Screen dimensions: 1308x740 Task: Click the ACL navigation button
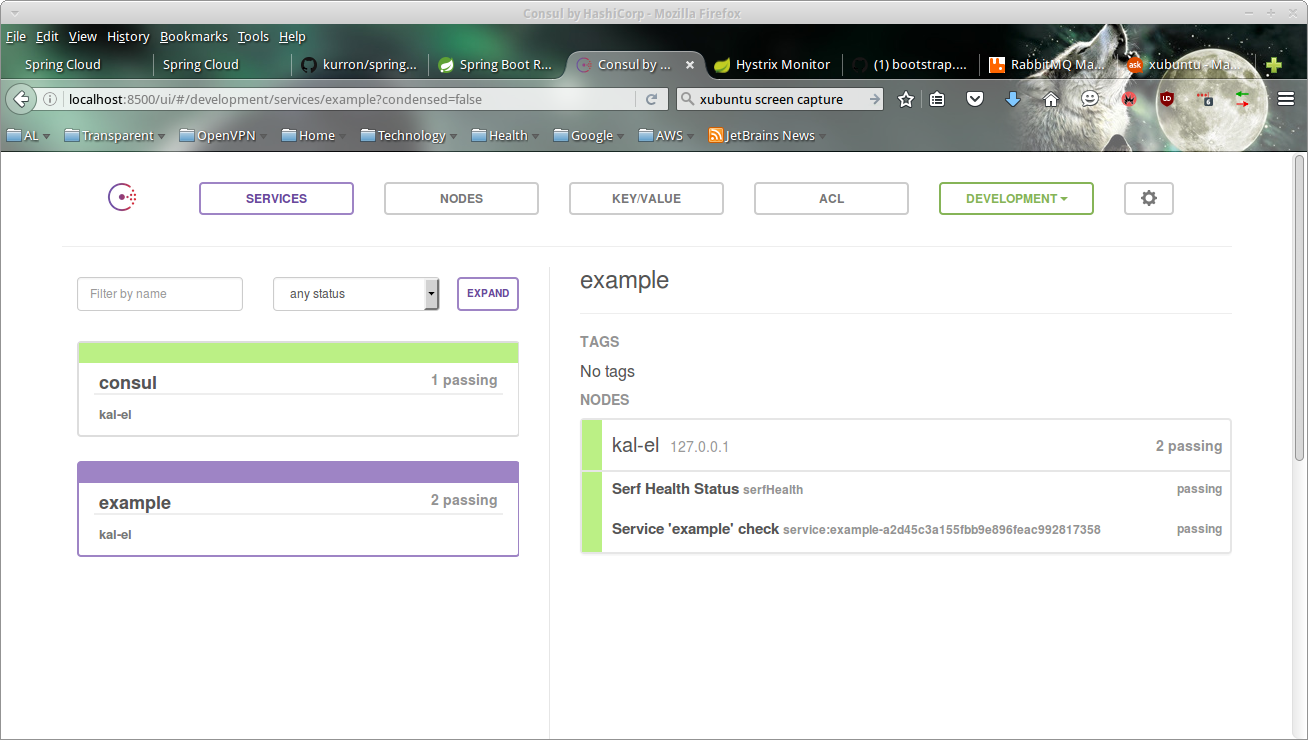(x=831, y=198)
